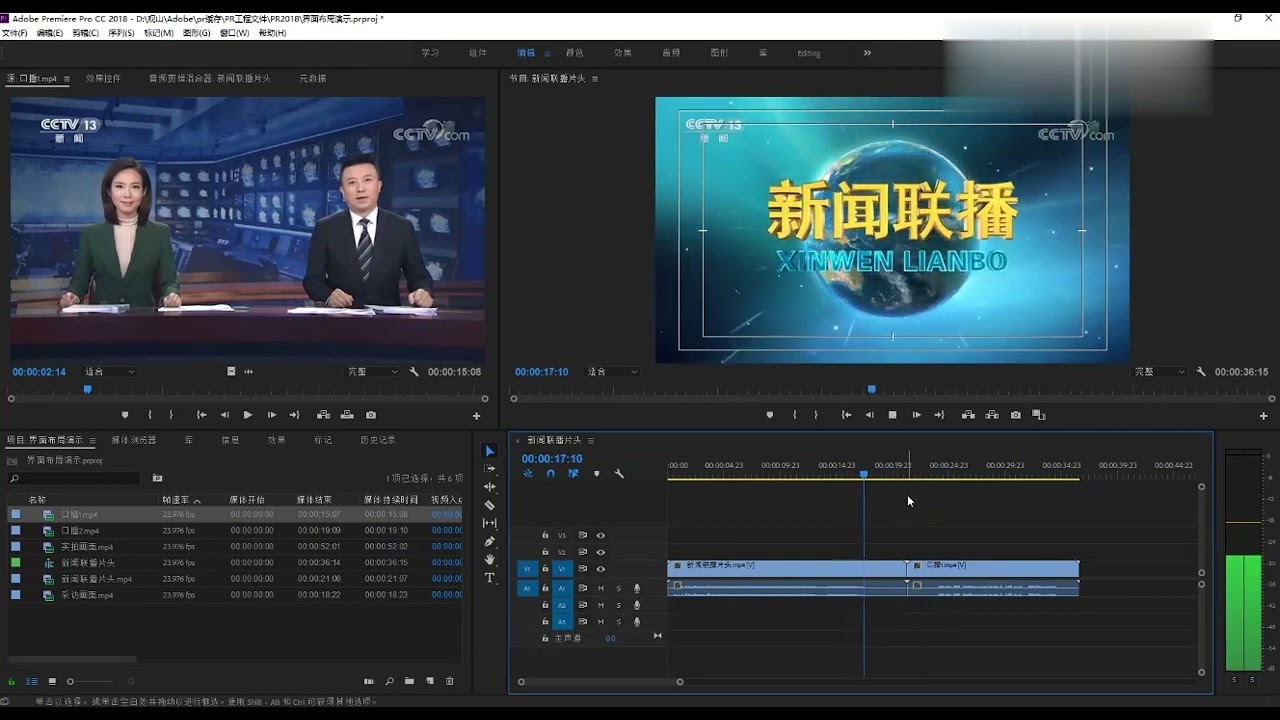Step forward one frame in Program monitor
Image resolution: width=1280 pixels, height=720 pixels.
pyautogui.click(x=916, y=415)
